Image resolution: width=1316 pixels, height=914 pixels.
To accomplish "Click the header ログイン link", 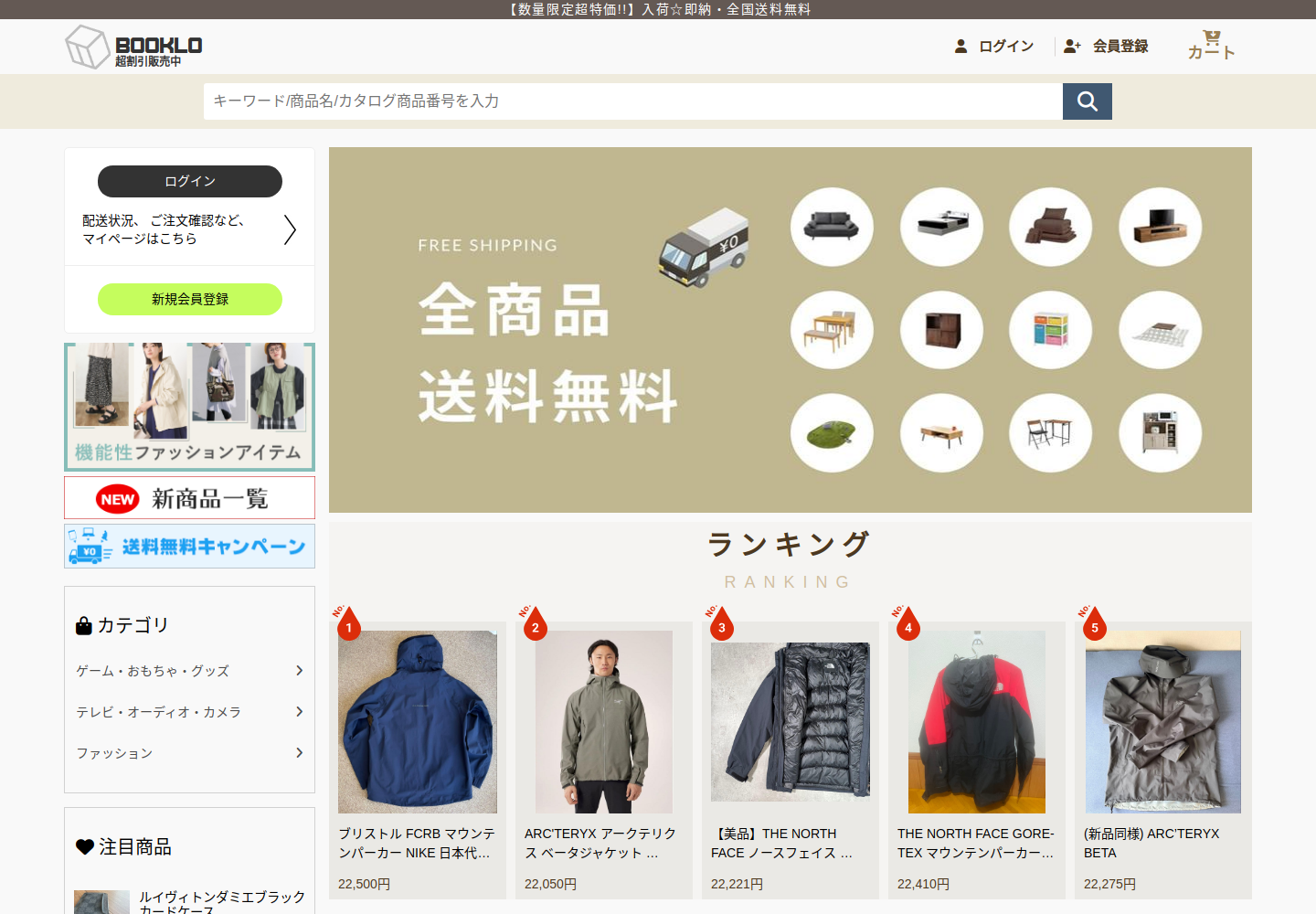I will click(x=994, y=46).
